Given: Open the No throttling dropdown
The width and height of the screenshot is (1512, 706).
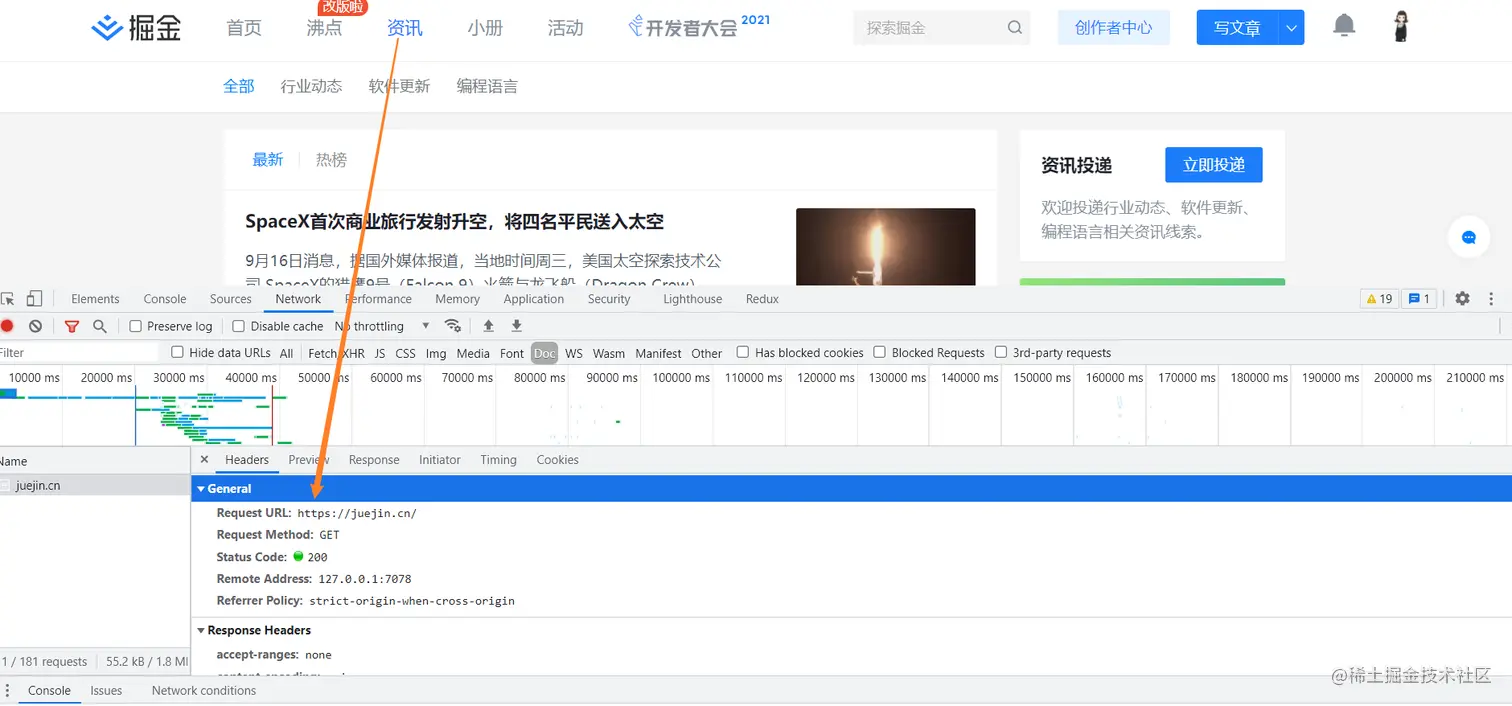Looking at the screenshot, I should tap(382, 326).
